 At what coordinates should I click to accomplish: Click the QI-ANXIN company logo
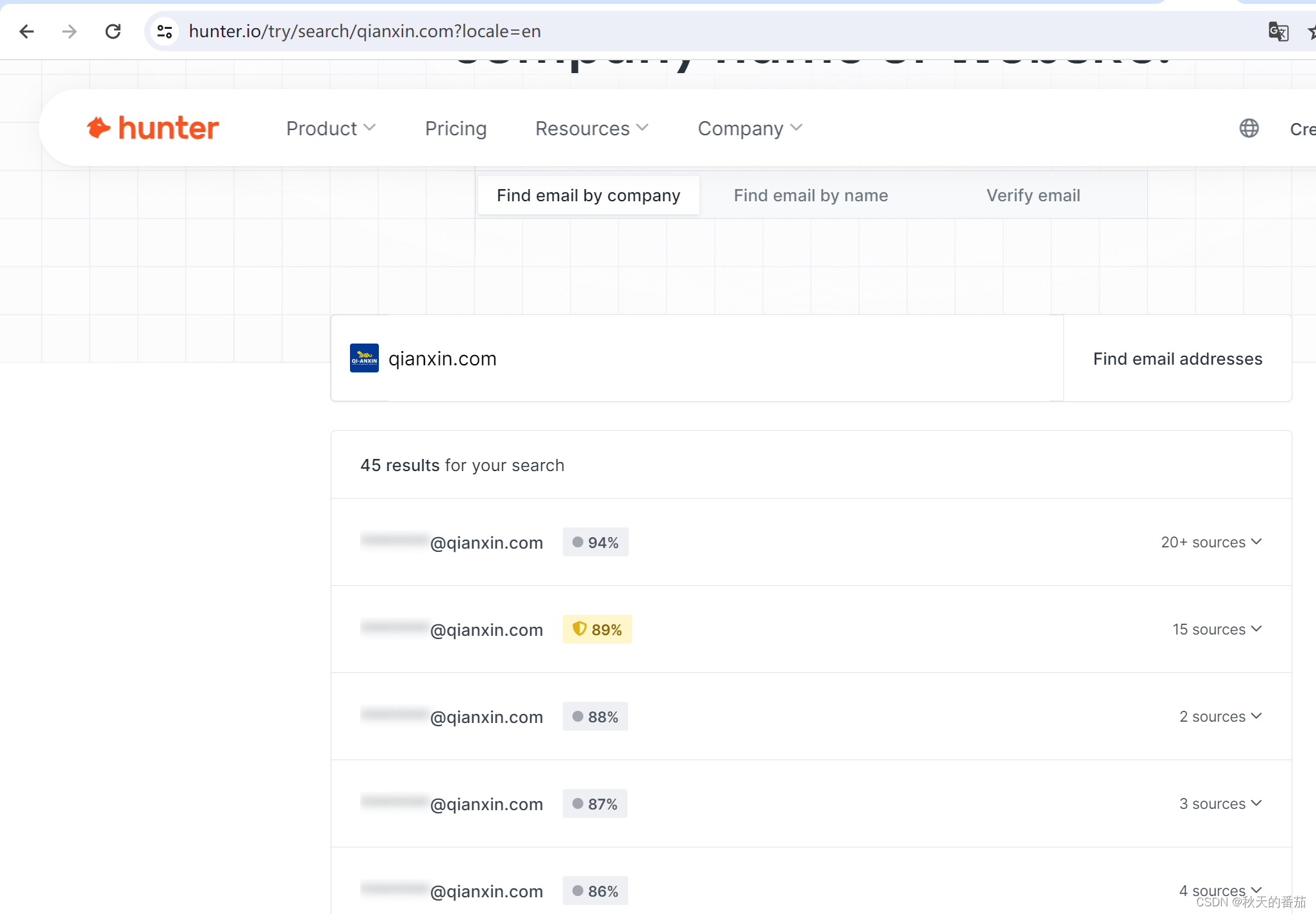click(364, 358)
